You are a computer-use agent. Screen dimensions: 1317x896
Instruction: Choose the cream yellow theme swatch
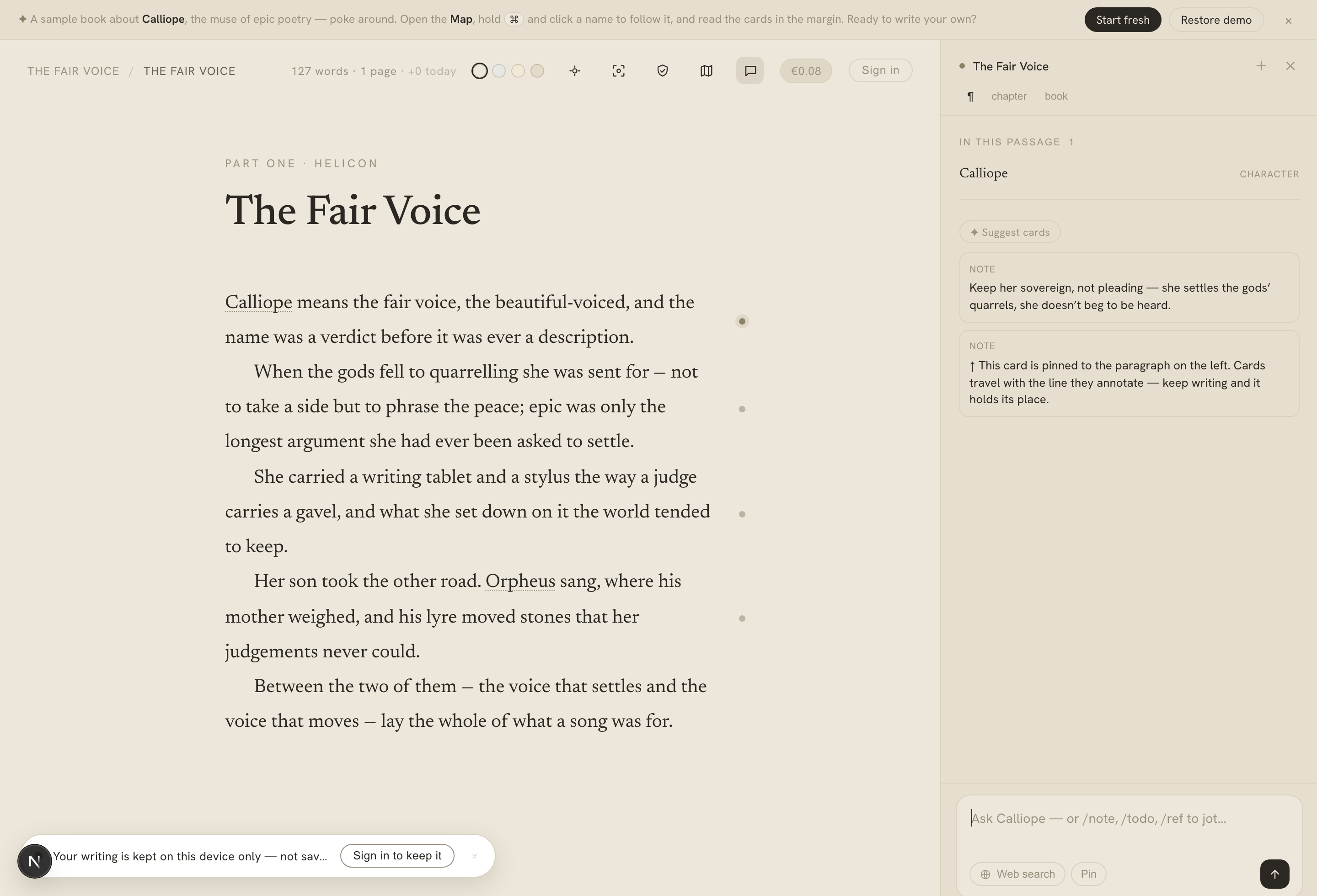[x=518, y=71]
